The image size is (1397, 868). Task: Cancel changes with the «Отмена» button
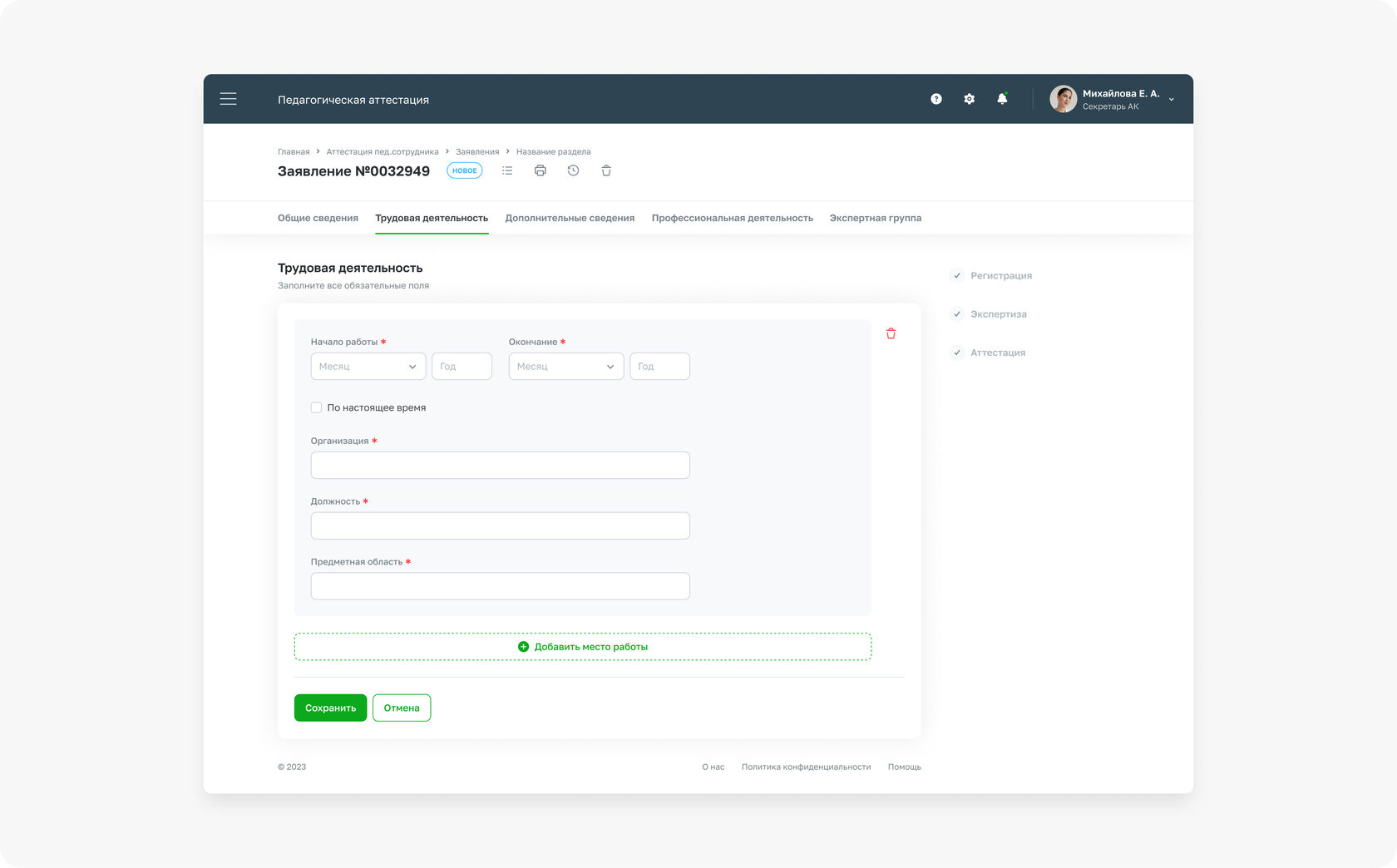coord(402,708)
